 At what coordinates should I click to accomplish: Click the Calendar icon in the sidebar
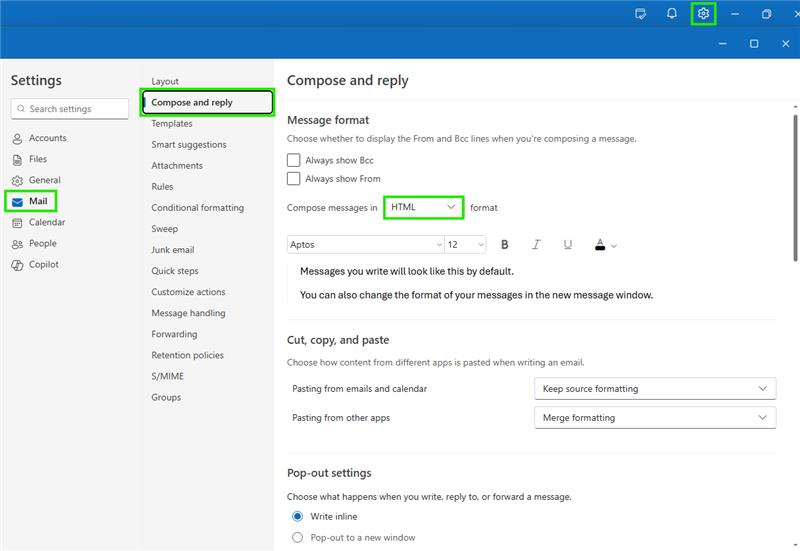[17, 223]
